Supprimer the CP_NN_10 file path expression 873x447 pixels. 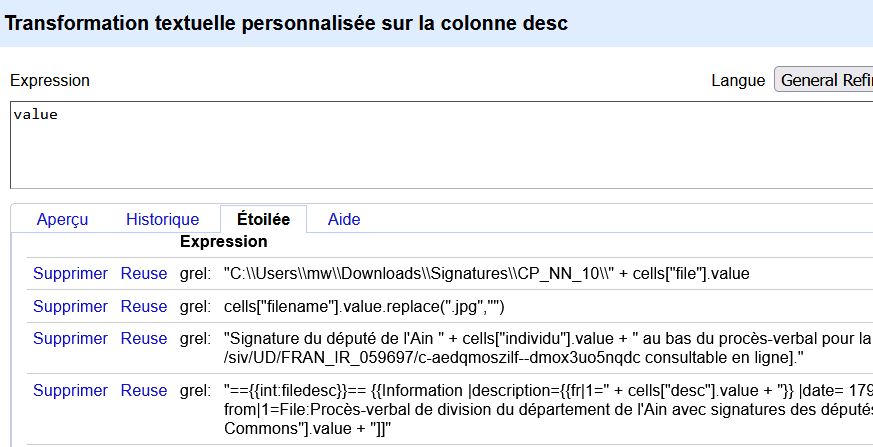[x=70, y=273]
